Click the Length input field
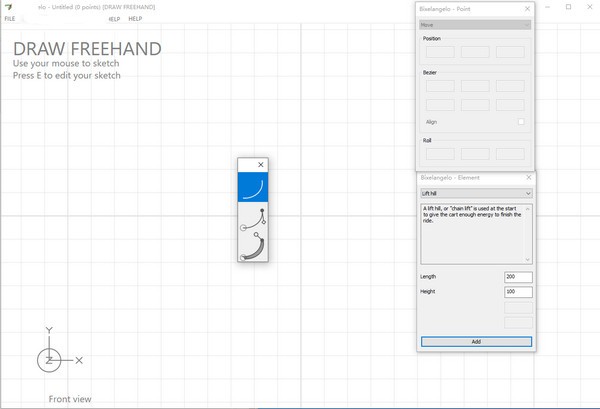 coord(518,277)
